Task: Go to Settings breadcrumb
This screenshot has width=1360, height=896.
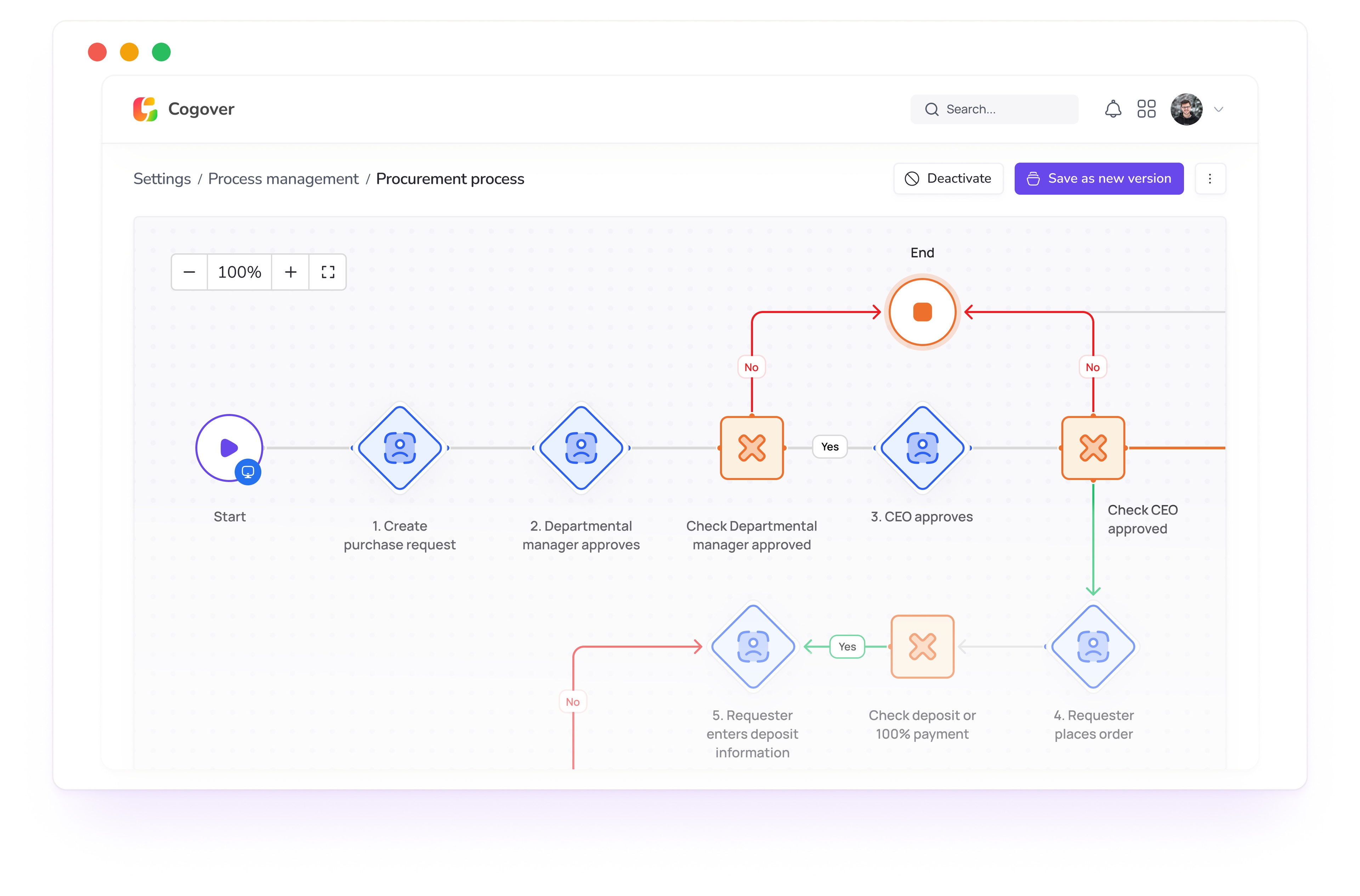Action: tap(162, 179)
